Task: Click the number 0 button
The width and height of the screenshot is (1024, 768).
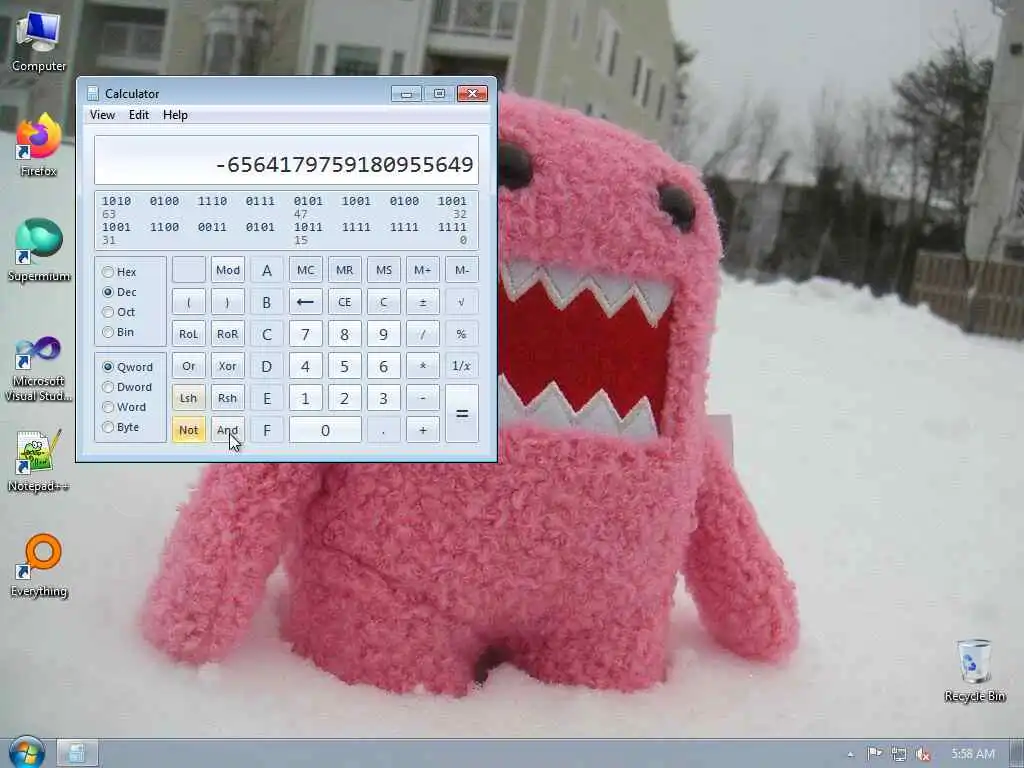Action: click(x=325, y=430)
